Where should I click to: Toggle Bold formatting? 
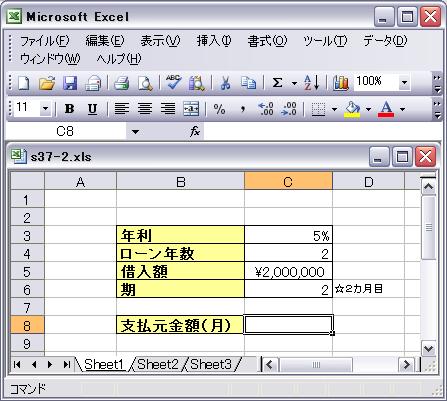pos(69,109)
